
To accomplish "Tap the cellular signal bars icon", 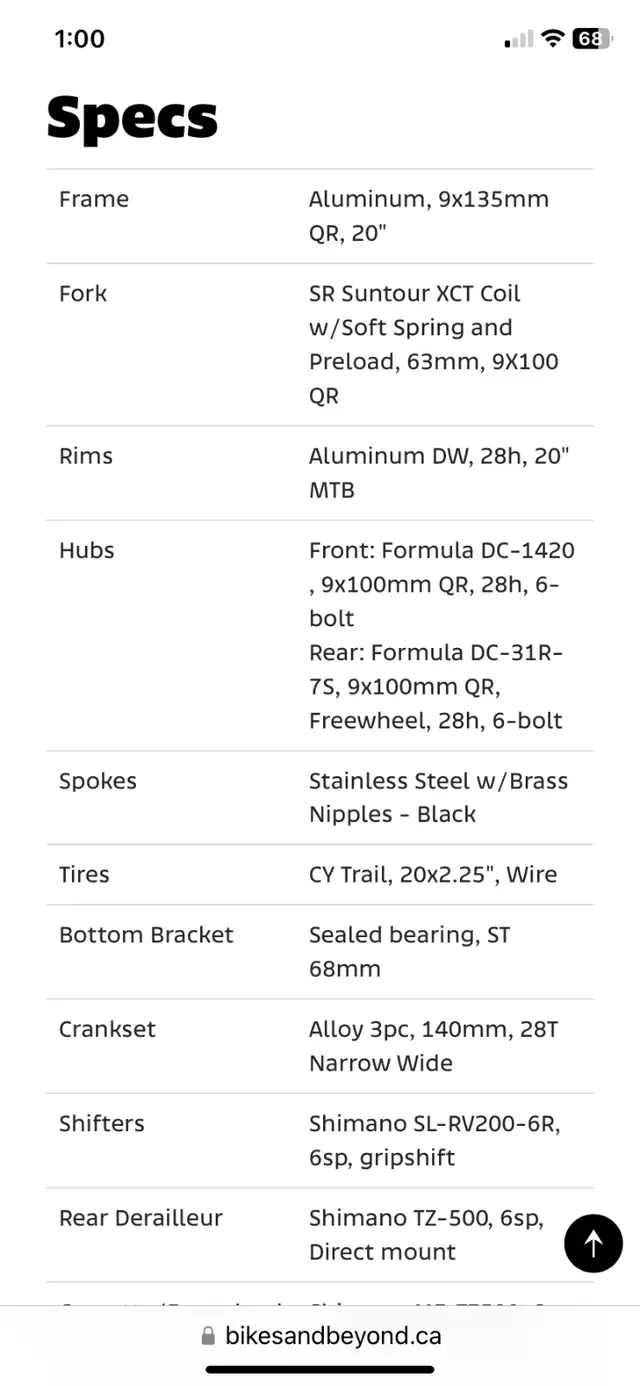I will [519, 39].
